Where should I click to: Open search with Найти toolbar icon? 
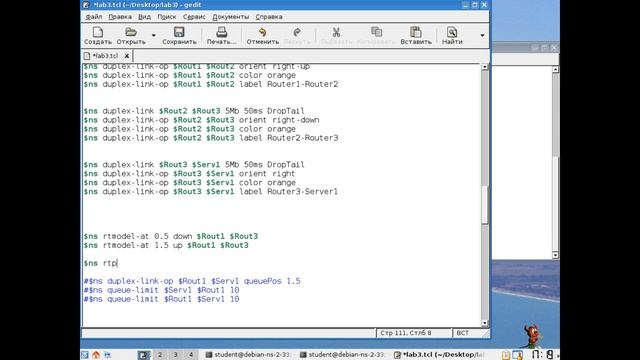[452, 36]
